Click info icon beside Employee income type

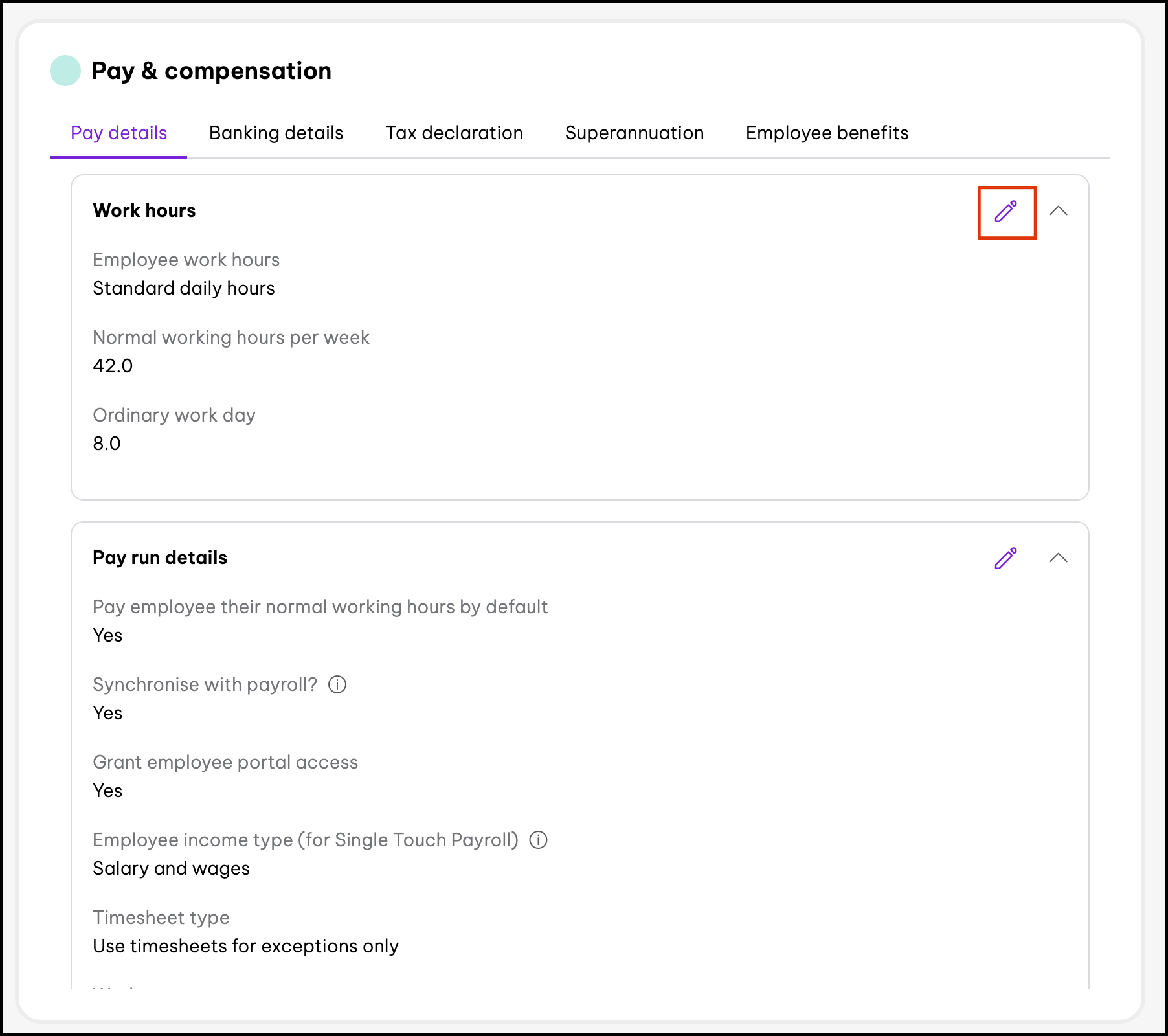[538, 840]
